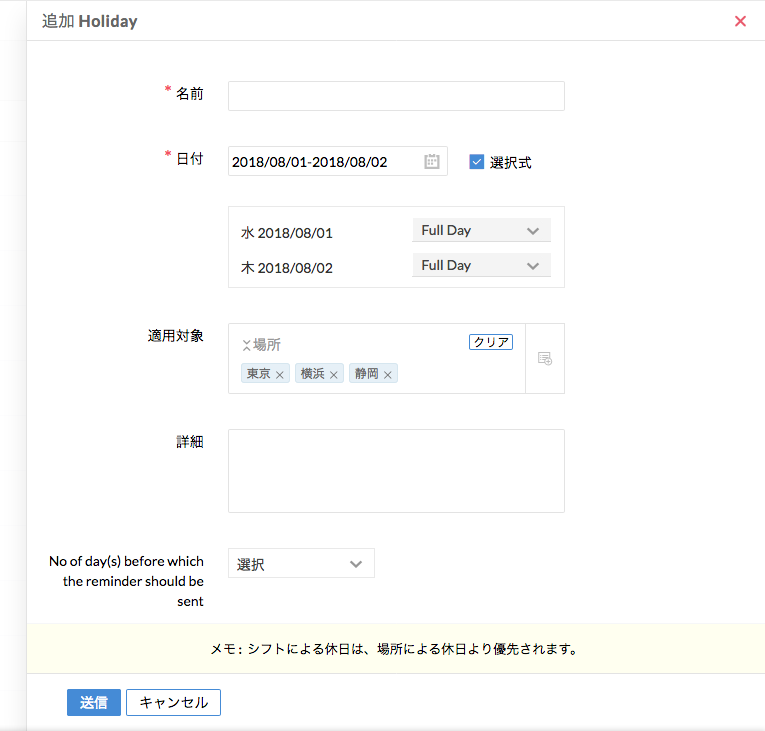The width and height of the screenshot is (765, 731).
Task: Click the 水 2018/08/01 date row label
Action: pyautogui.click(x=287, y=233)
